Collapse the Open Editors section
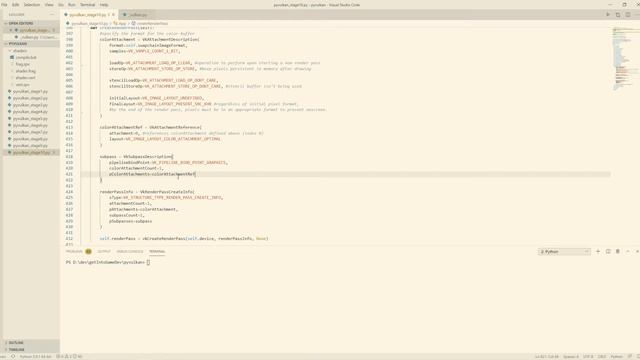Image resolution: width=640 pixels, height=360 pixels. [31, 23]
